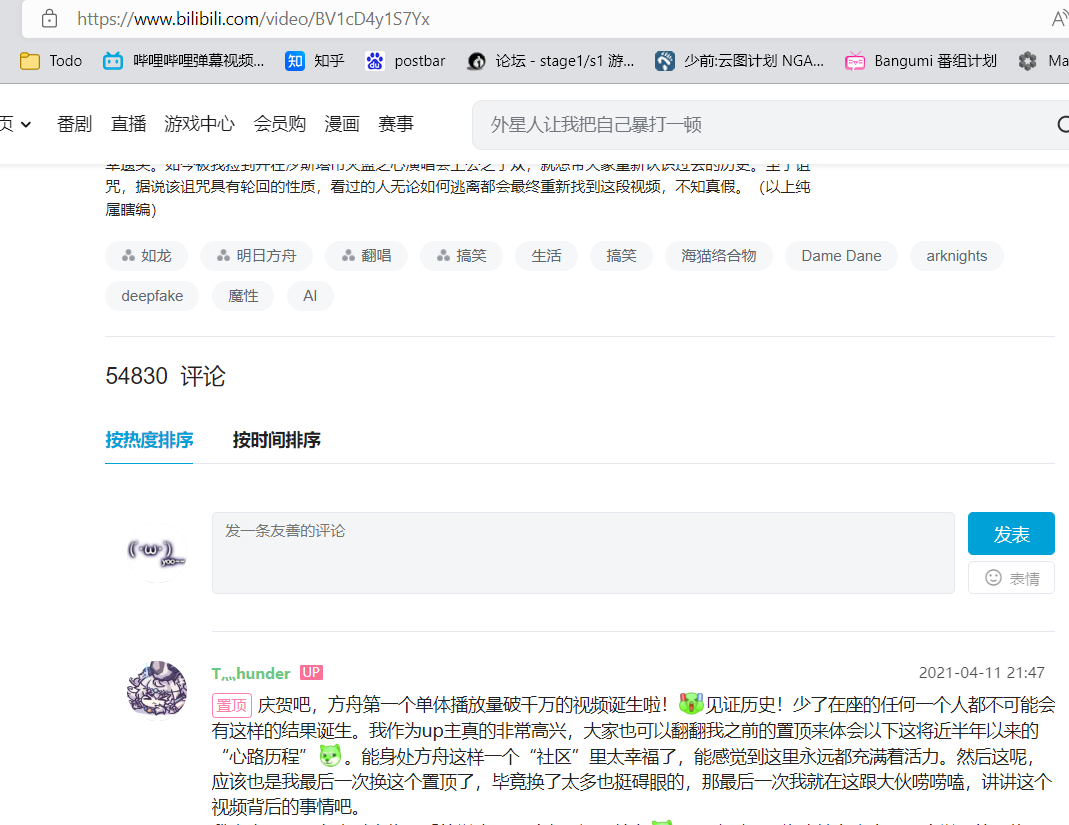Select the 明日方舟 tag
This screenshot has height=825, width=1069.
tap(256, 256)
